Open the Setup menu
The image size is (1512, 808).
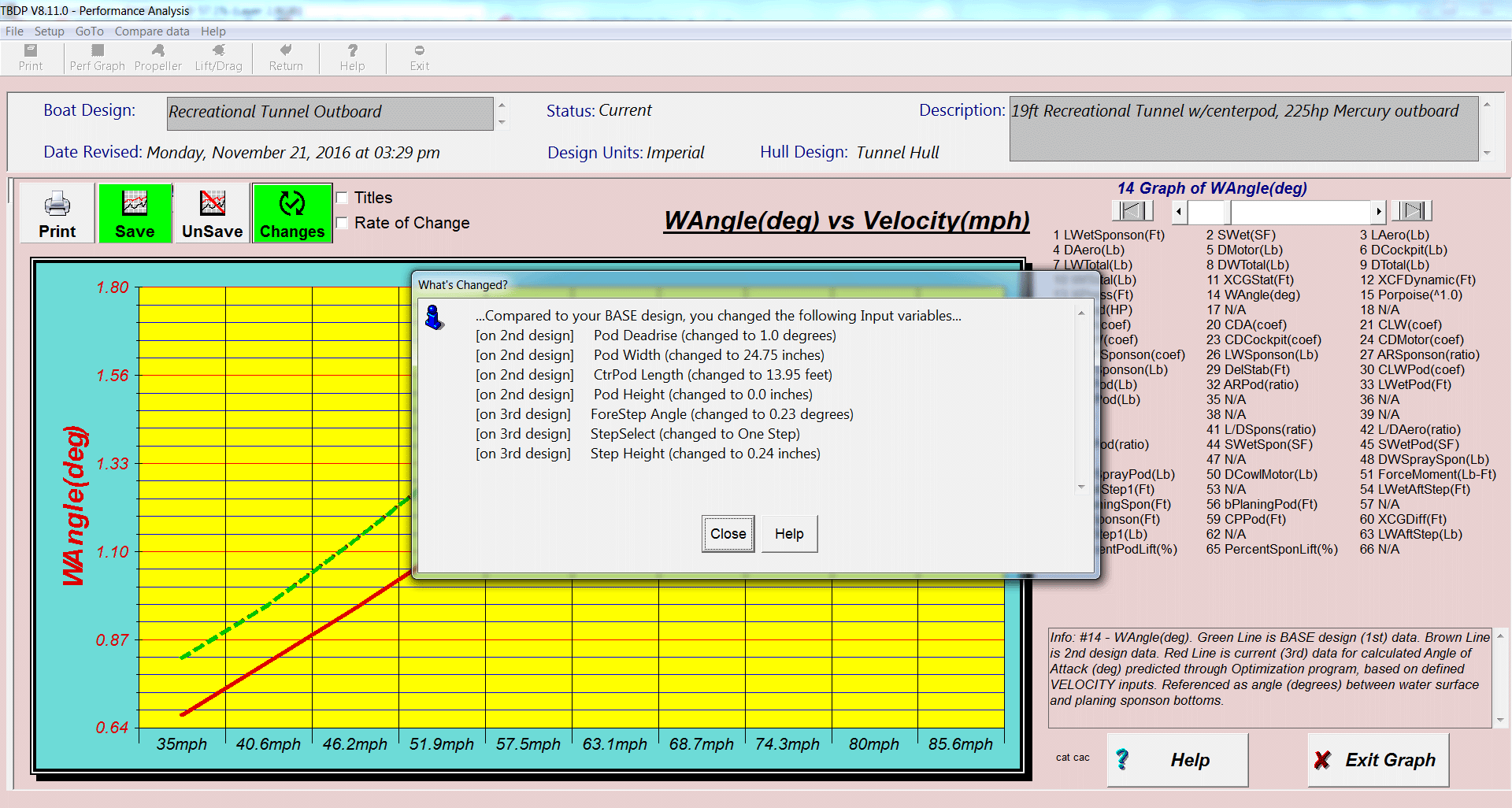[x=49, y=32]
